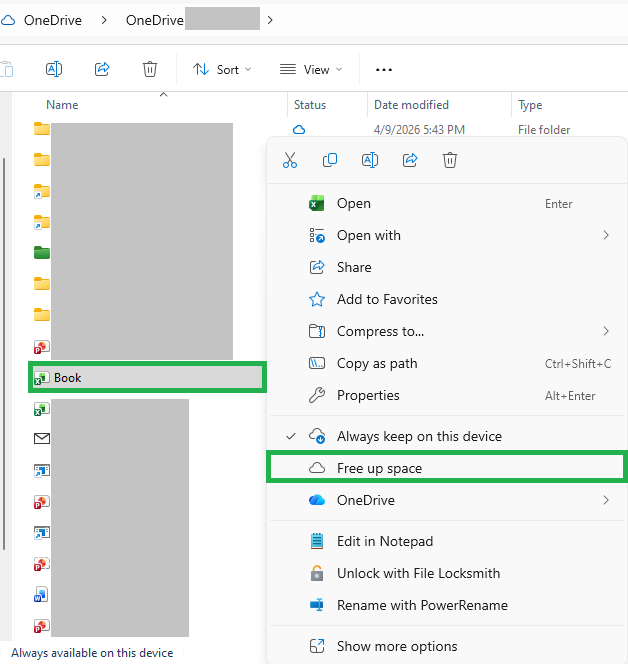Select the Book Excel file
The image size is (628, 664).
pos(147,377)
